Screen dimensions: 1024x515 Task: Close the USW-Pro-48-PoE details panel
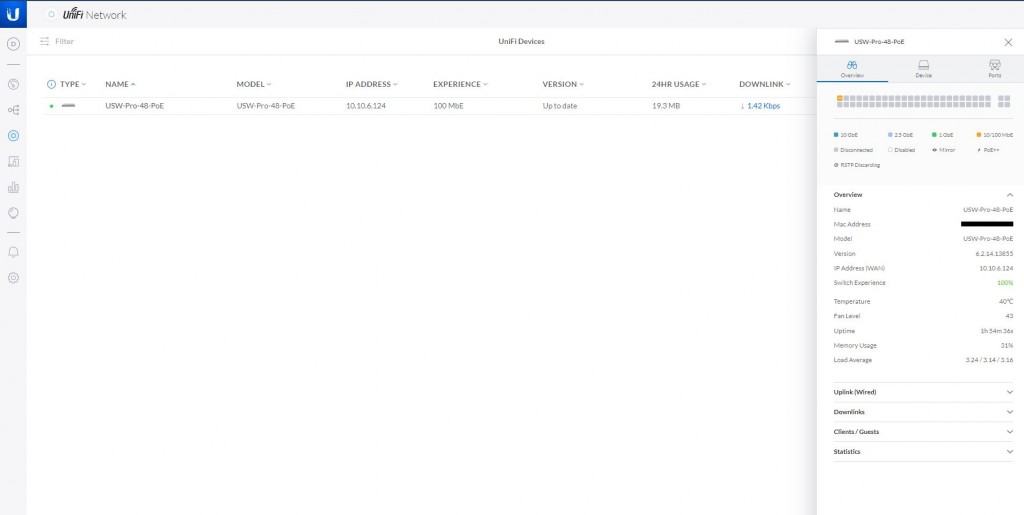[1008, 42]
